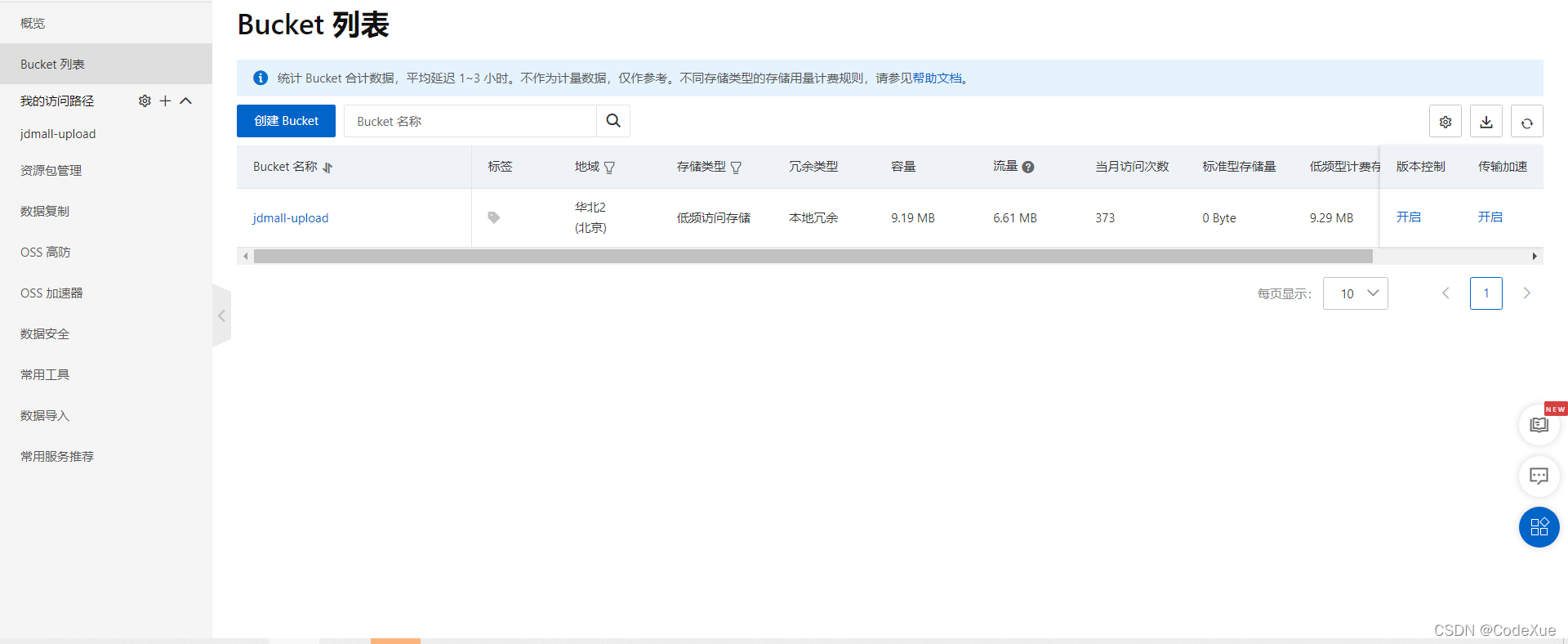The width and height of the screenshot is (1568, 644).
Task: Click the search magnifier icon
Action: [613, 121]
